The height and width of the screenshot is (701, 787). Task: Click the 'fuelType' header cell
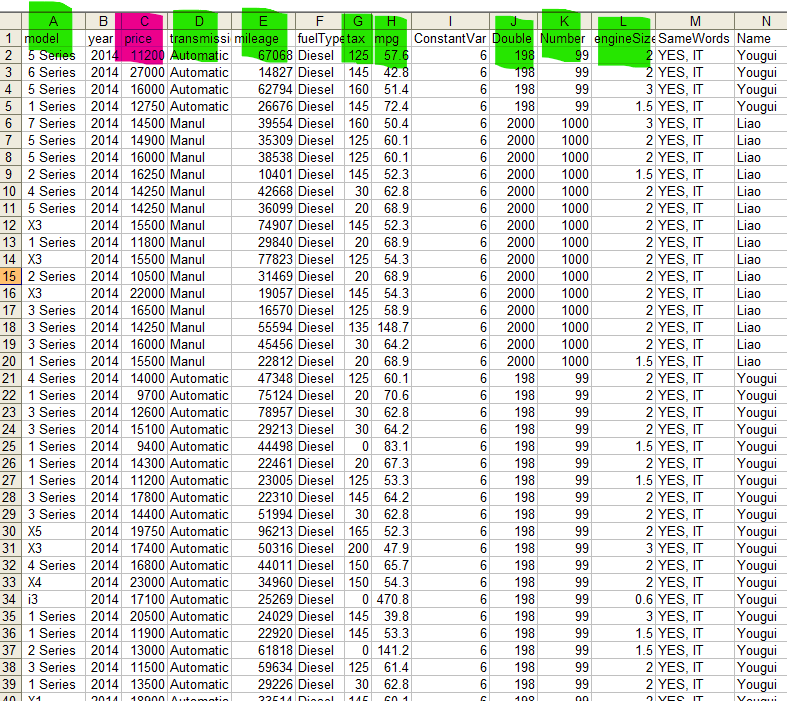click(318, 38)
